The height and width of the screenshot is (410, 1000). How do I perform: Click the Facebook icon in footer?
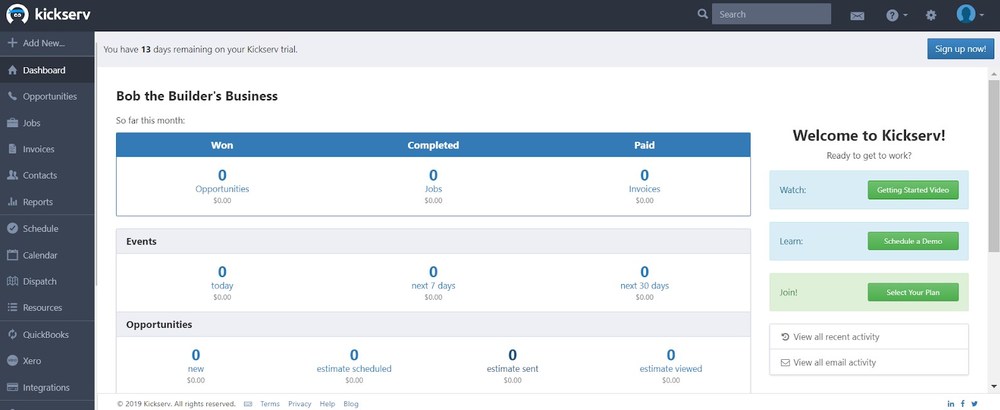(x=962, y=403)
